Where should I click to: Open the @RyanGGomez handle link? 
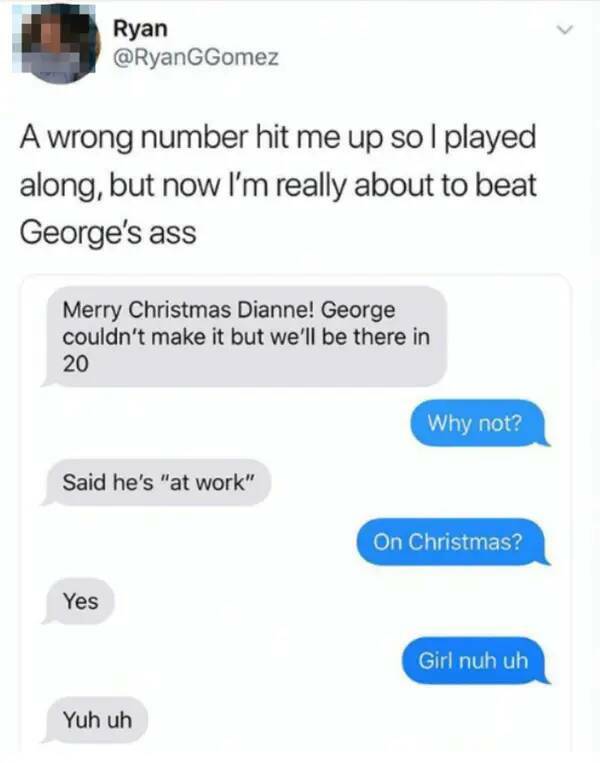click(x=196, y=57)
